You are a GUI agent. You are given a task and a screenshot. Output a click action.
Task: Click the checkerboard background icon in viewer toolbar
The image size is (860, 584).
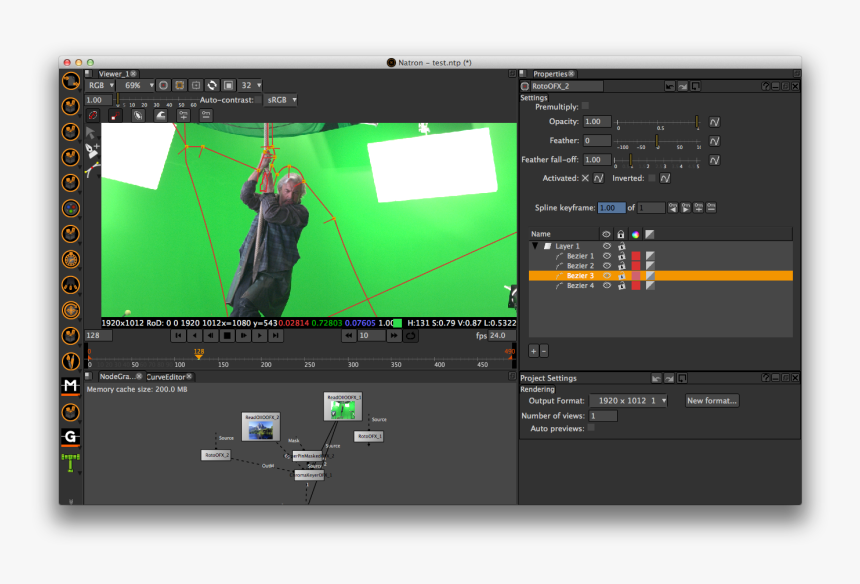point(229,85)
